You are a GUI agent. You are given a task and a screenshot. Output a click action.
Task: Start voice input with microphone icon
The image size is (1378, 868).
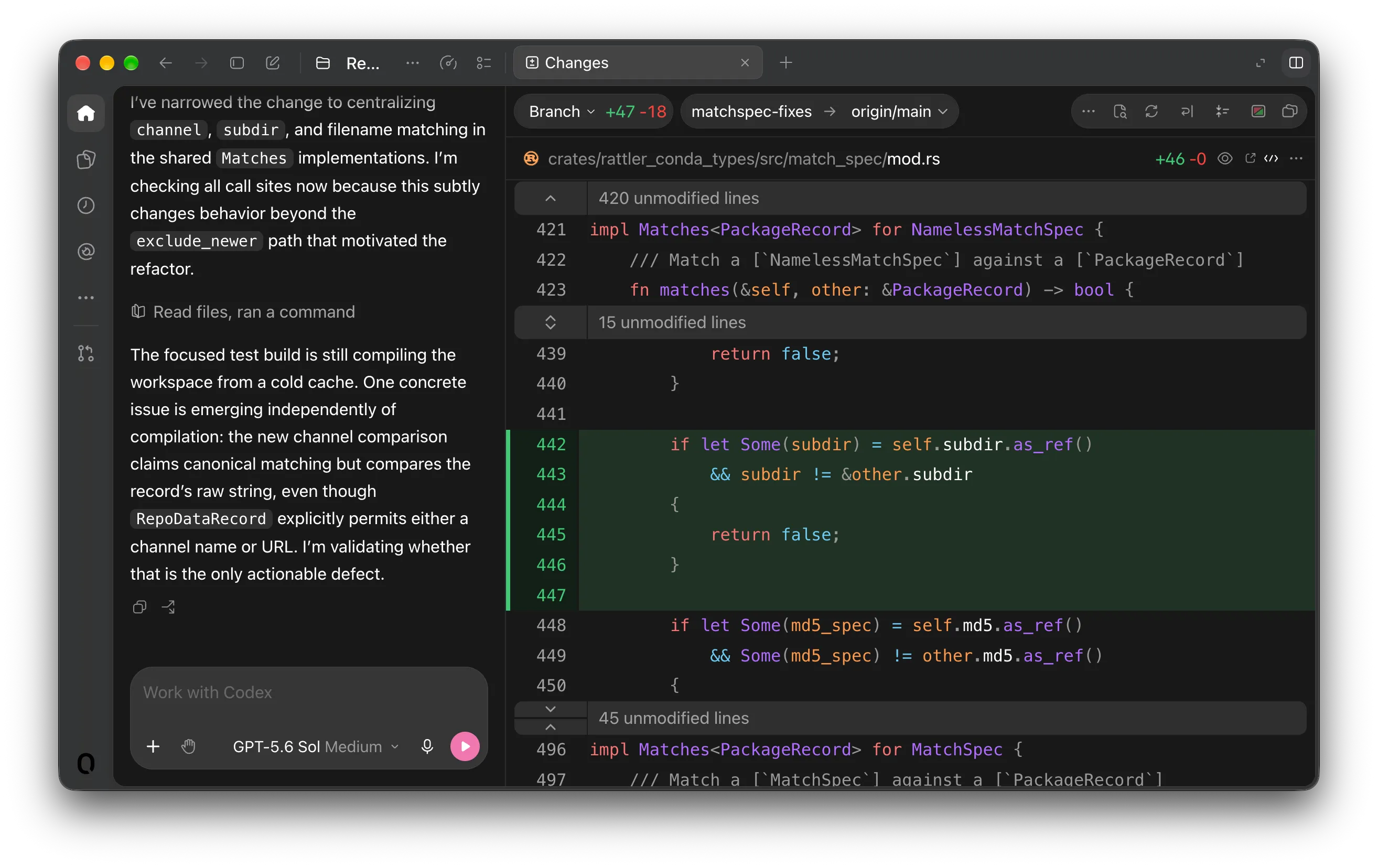[x=427, y=746]
